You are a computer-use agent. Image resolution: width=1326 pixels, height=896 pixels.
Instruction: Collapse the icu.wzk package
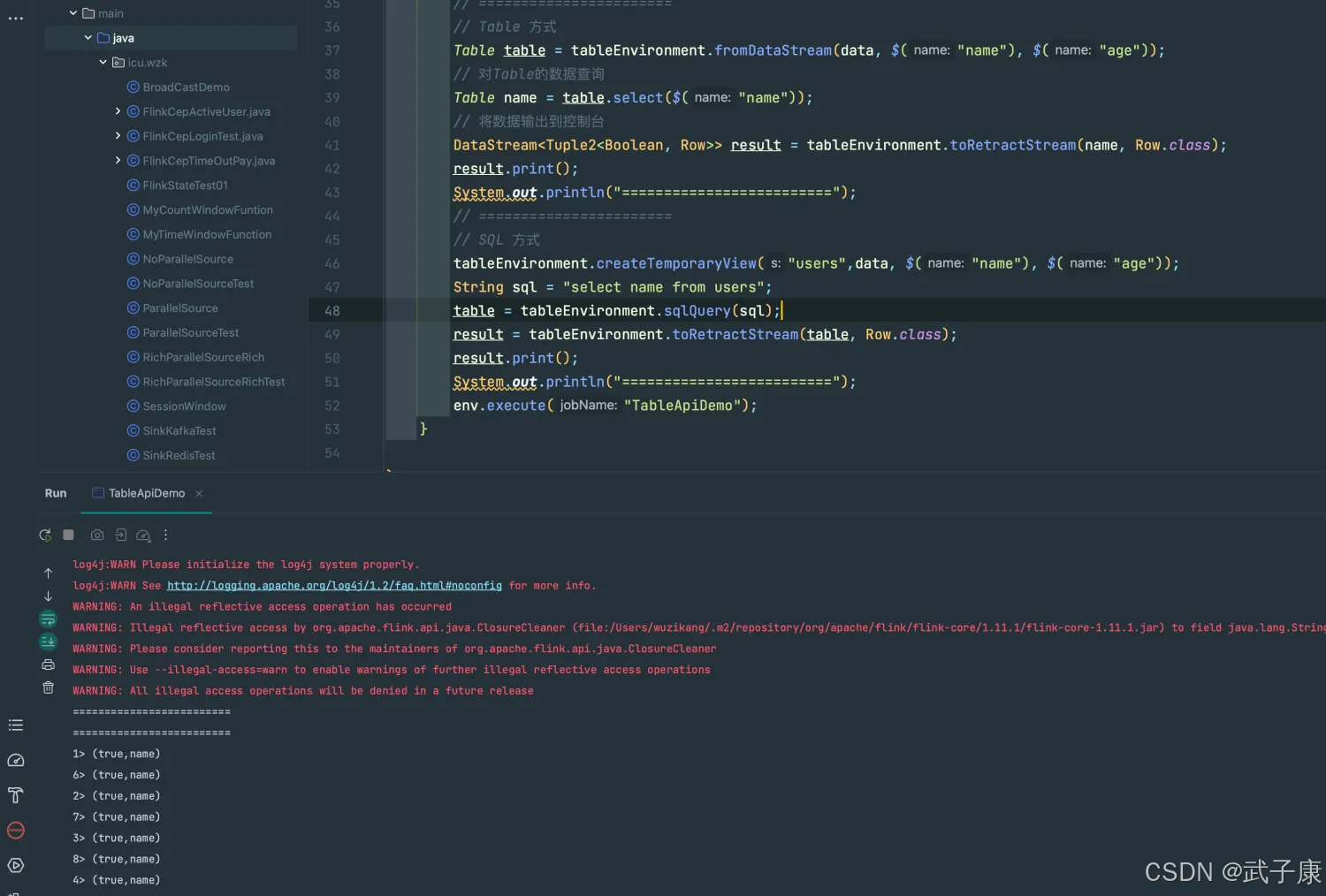(x=103, y=63)
